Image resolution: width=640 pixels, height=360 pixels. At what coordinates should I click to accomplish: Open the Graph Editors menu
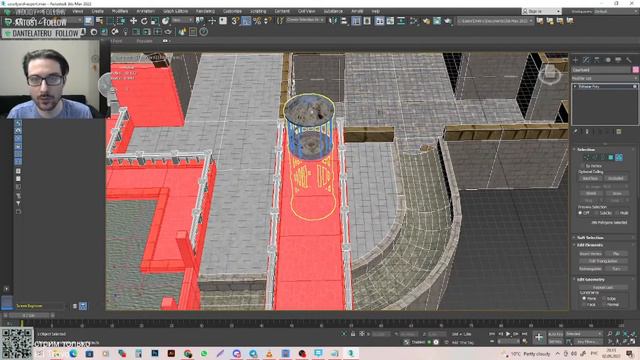[x=176, y=11]
